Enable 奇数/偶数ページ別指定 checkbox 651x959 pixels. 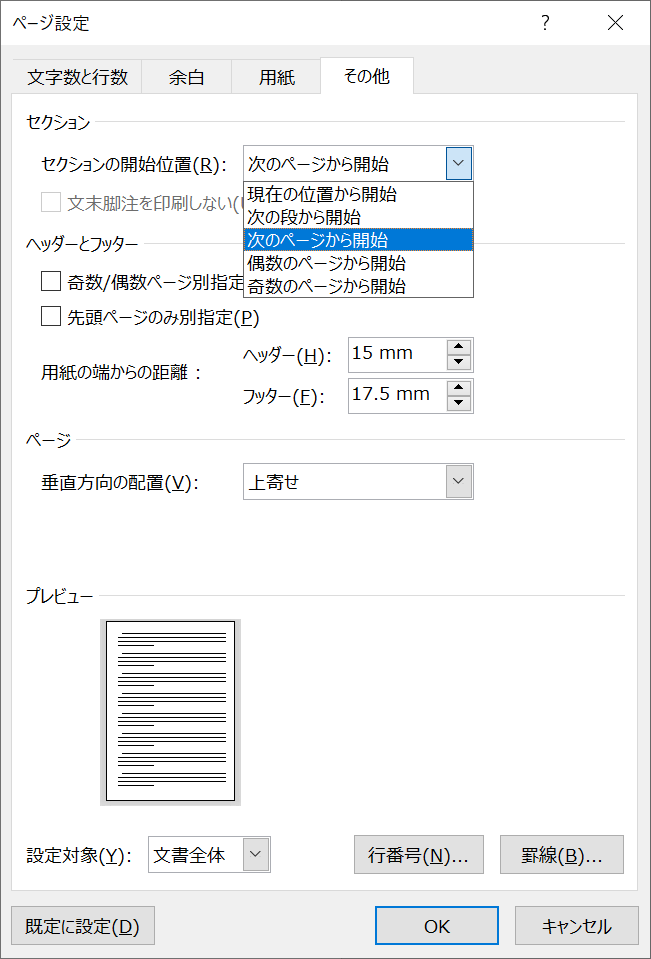[x=51, y=282]
